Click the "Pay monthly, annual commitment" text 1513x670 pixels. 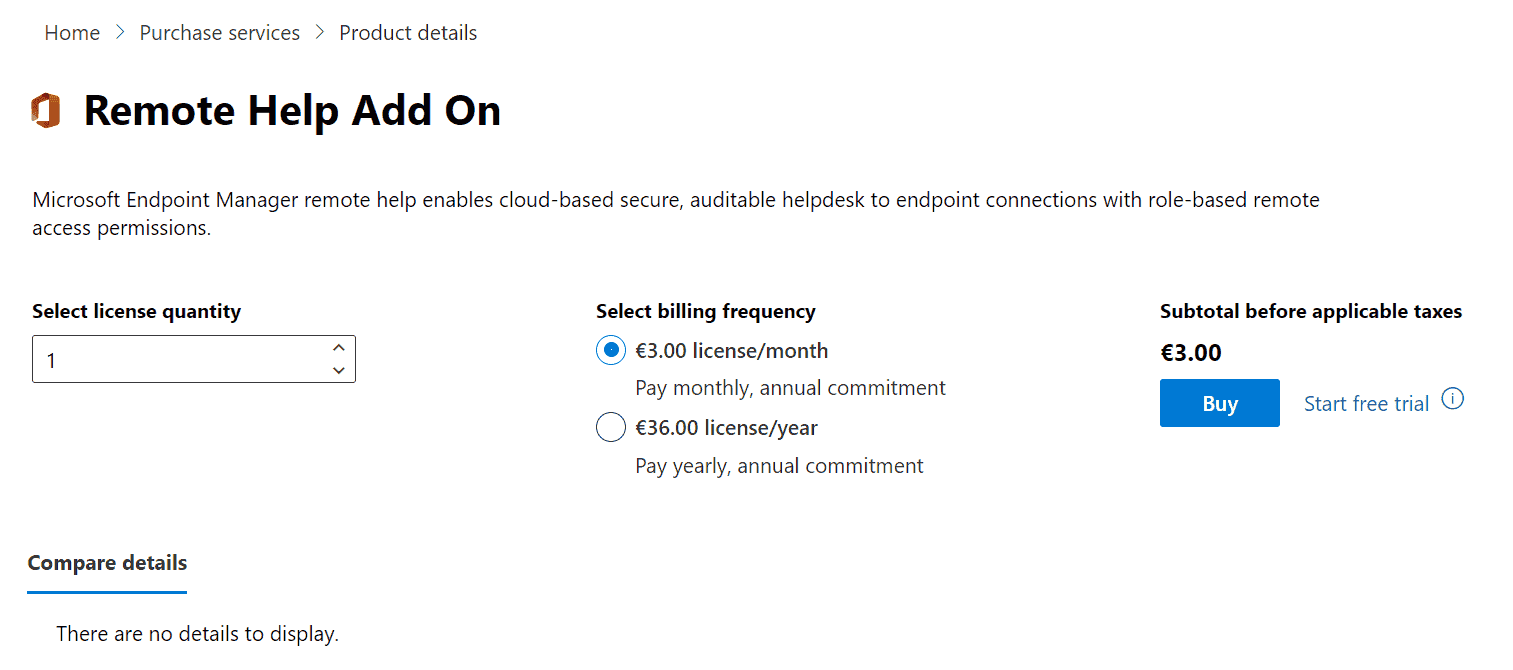790,388
